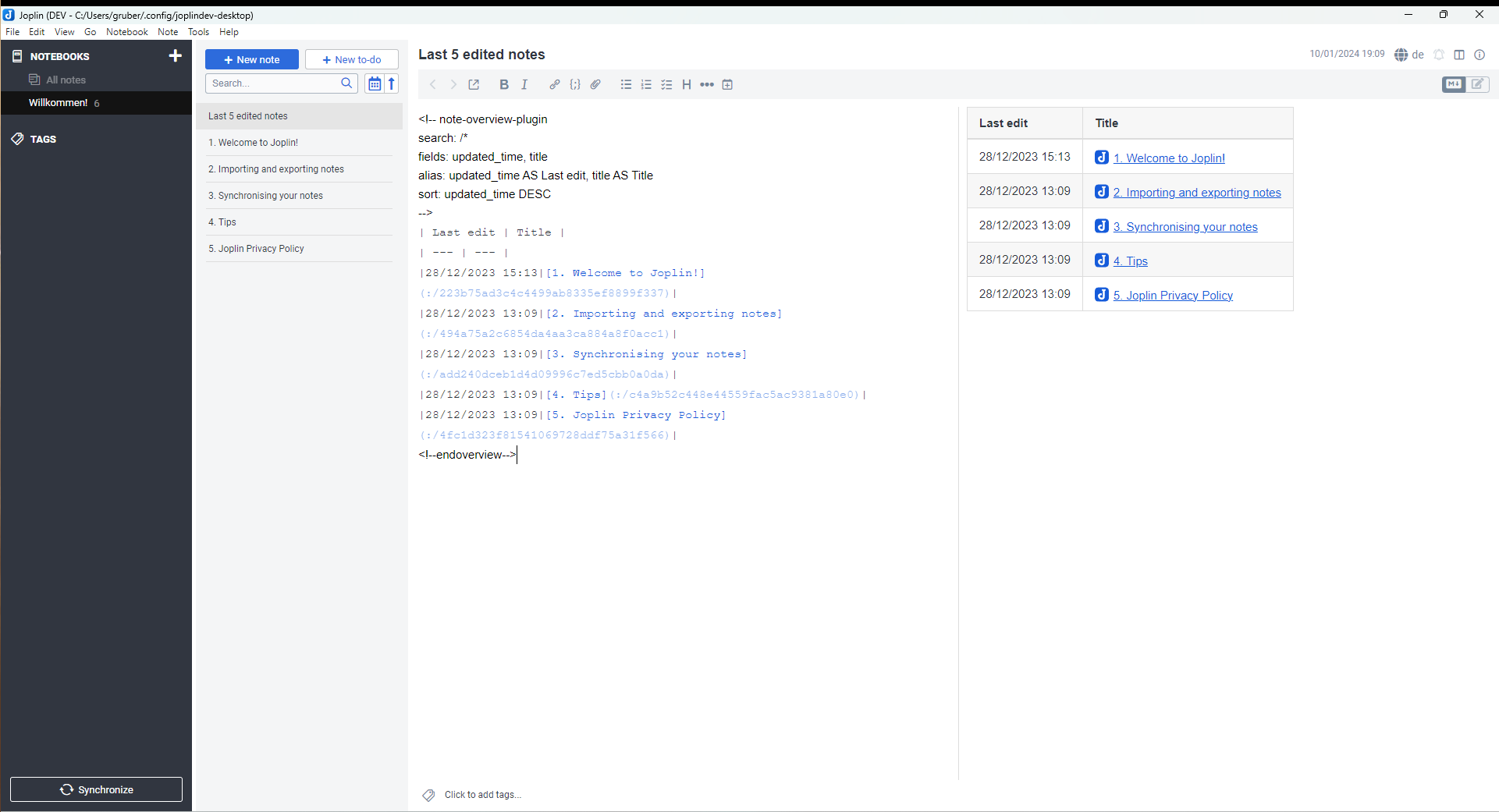Open the Notebook menu
The height and width of the screenshot is (812, 1499).
(x=127, y=32)
